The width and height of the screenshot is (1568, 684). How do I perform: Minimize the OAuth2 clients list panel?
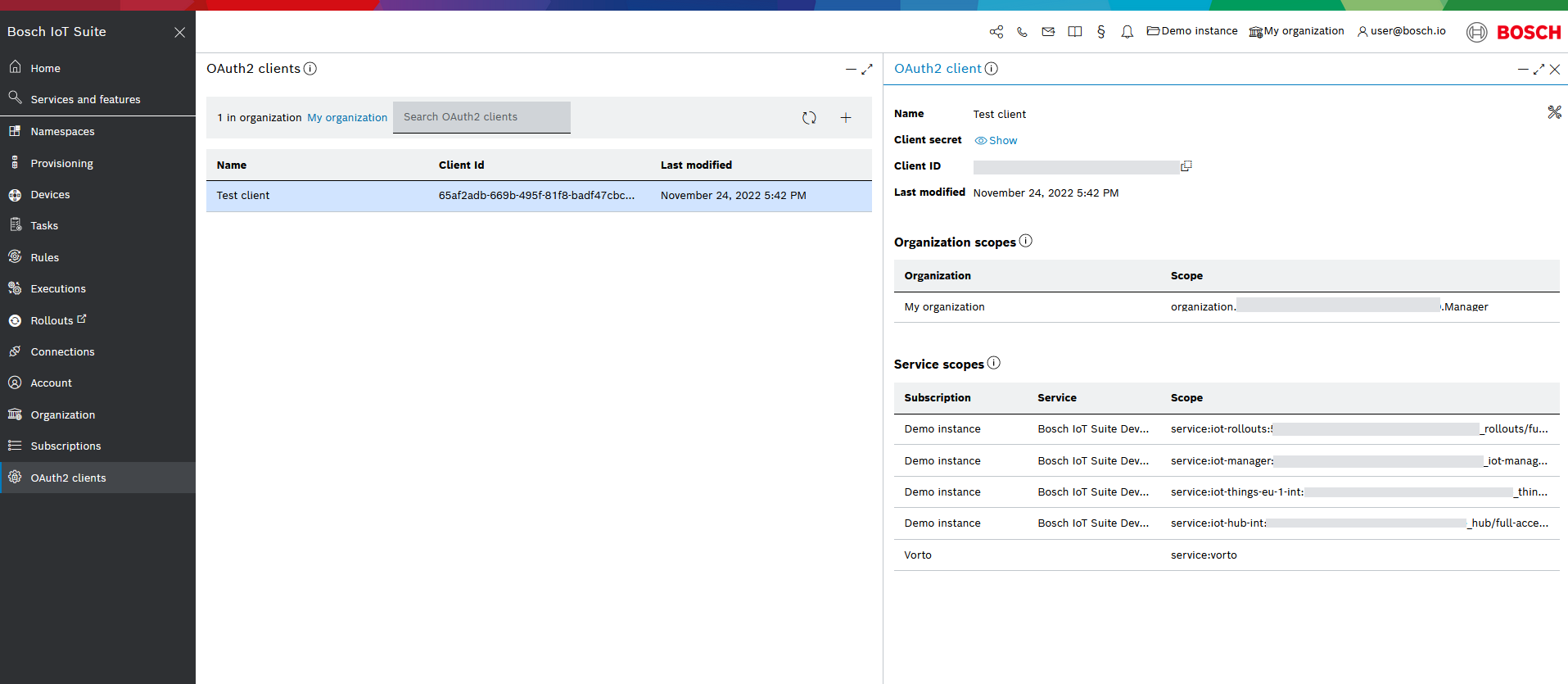(x=851, y=70)
